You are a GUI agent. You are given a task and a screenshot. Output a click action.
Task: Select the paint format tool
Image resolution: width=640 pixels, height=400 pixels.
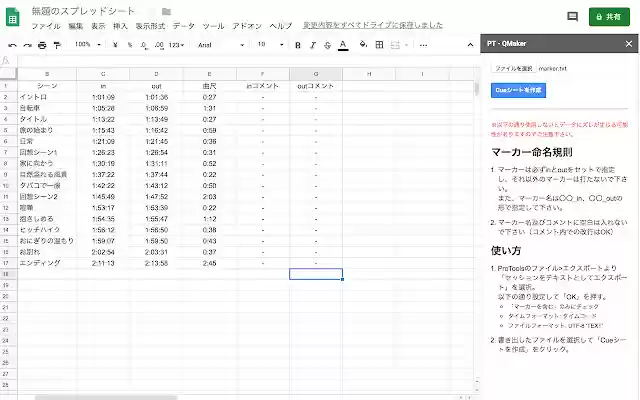point(57,45)
